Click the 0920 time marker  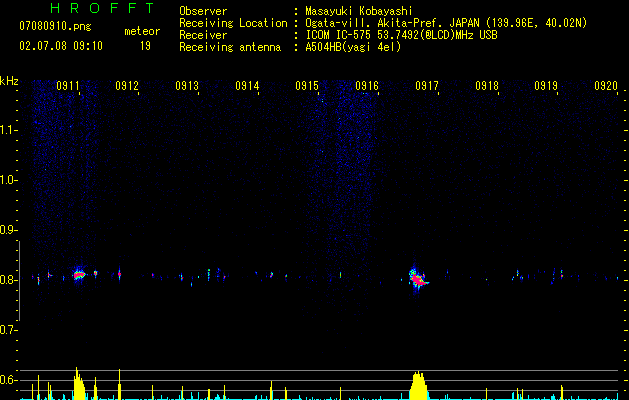tap(606, 86)
